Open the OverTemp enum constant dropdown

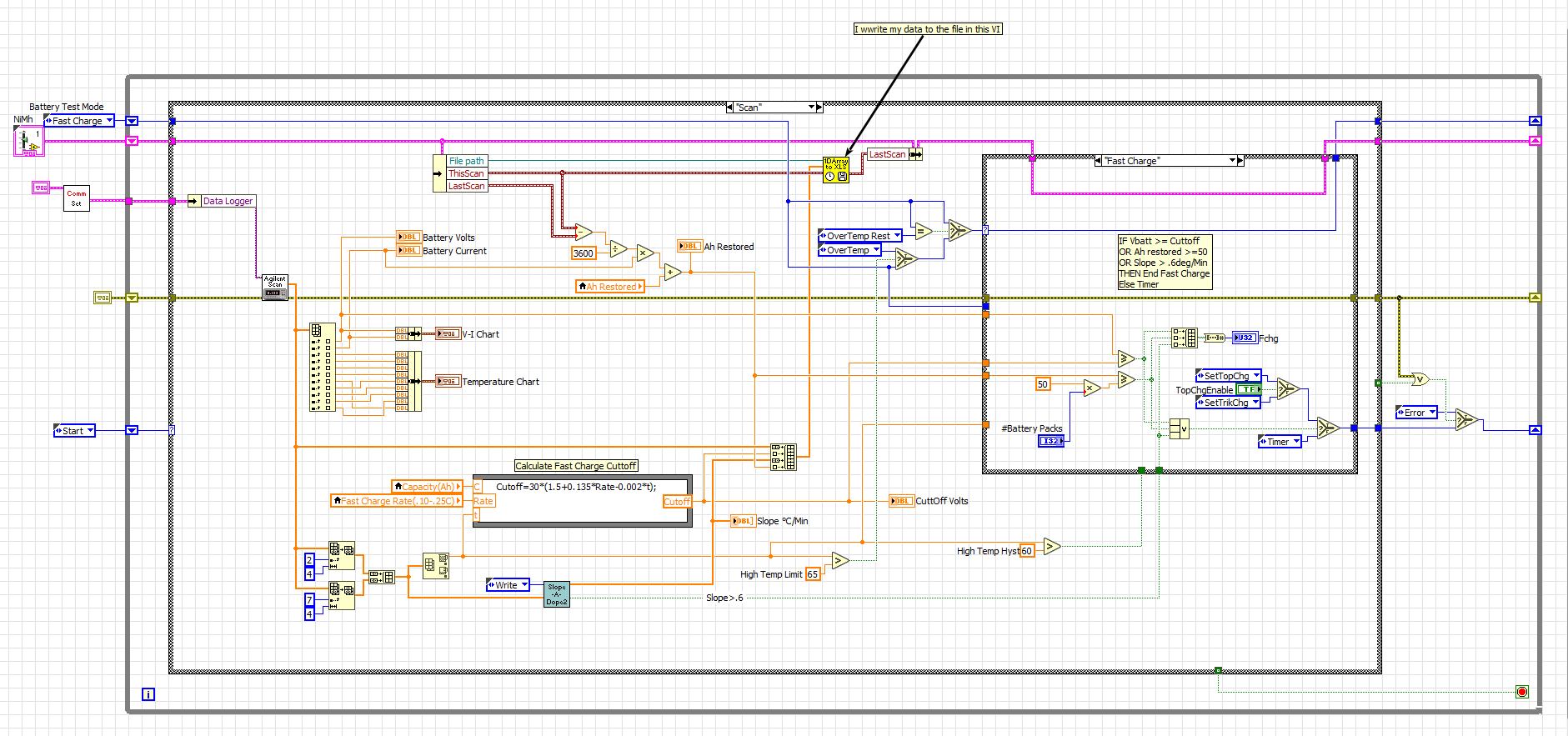point(849,250)
